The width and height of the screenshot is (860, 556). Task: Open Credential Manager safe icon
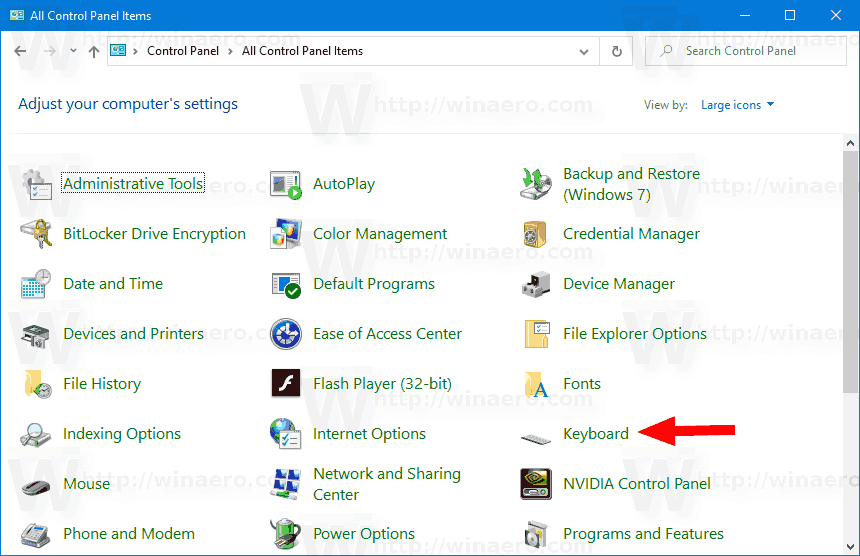click(535, 234)
